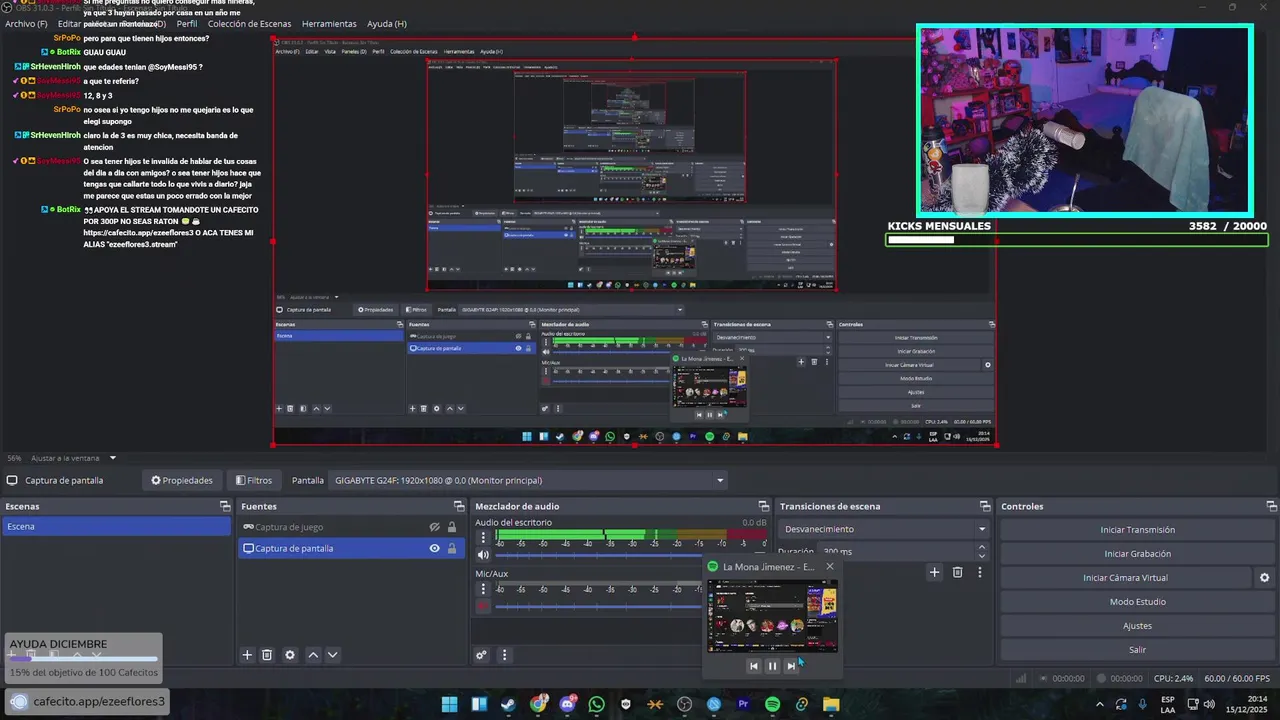This screenshot has width=1280, height=720.
Task: Open the Ayuda (H) menu
Action: pyautogui.click(x=387, y=23)
